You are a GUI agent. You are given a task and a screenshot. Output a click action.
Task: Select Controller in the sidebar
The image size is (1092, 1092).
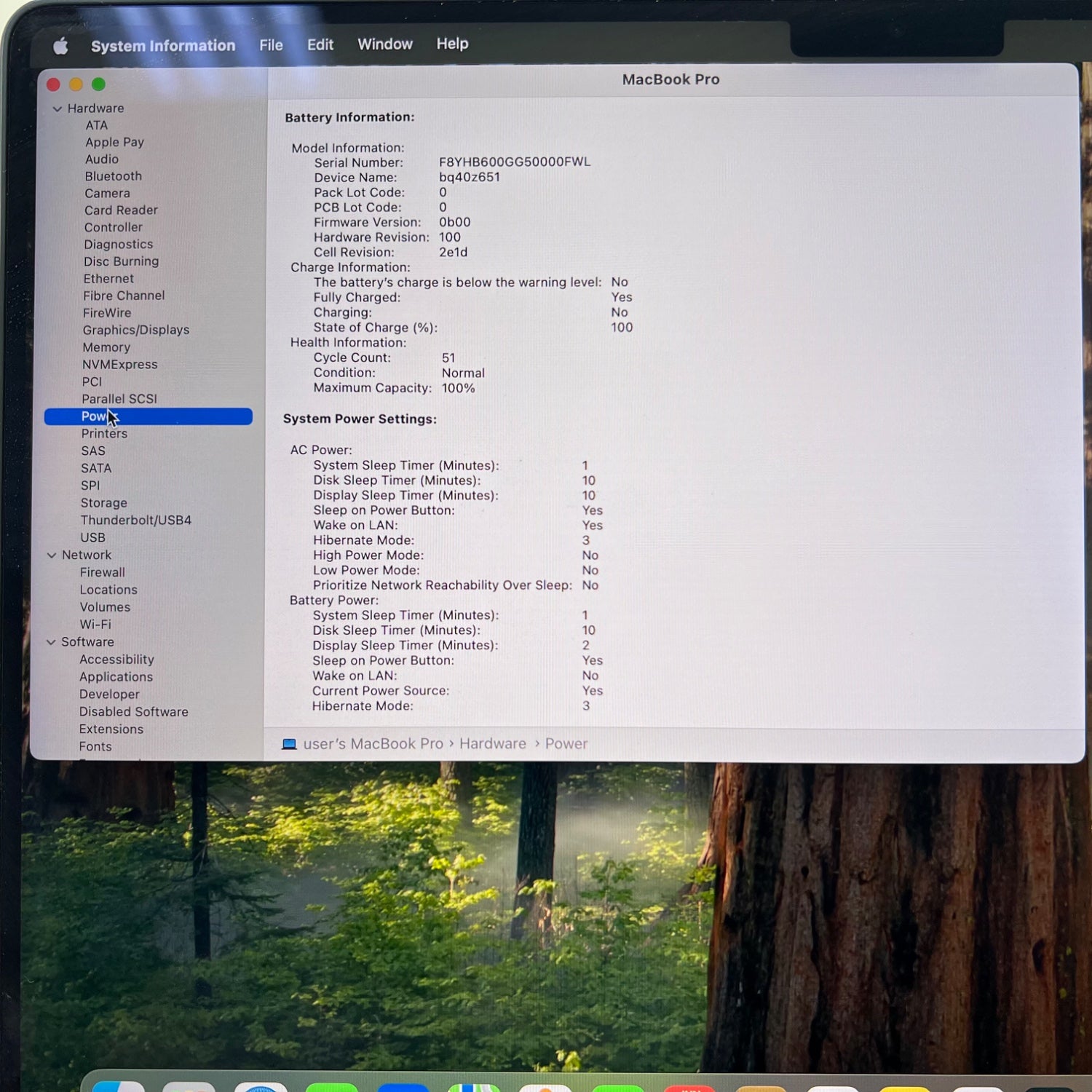[114, 227]
